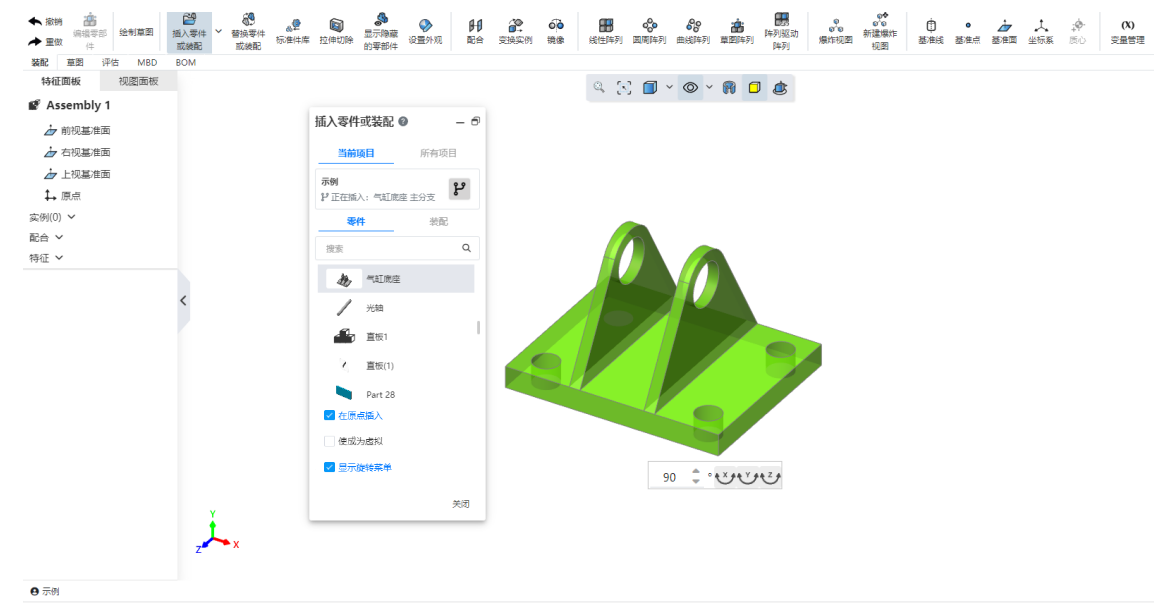Image resolution: width=1154 pixels, height=610 pixels.
Task: Open dropdown arrow next to 插入零件或装配
Action: 219,30
